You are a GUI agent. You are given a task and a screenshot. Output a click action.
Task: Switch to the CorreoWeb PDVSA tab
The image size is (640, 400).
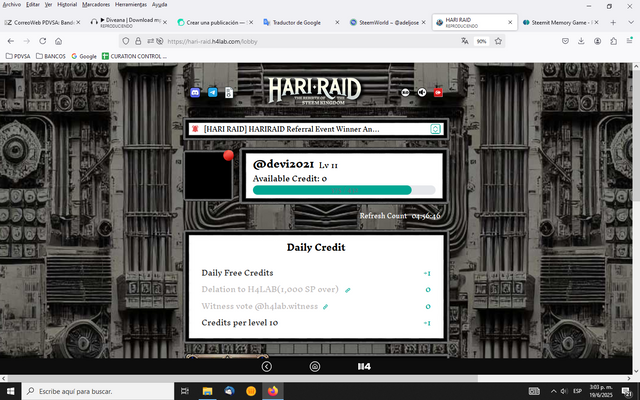tap(42, 22)
